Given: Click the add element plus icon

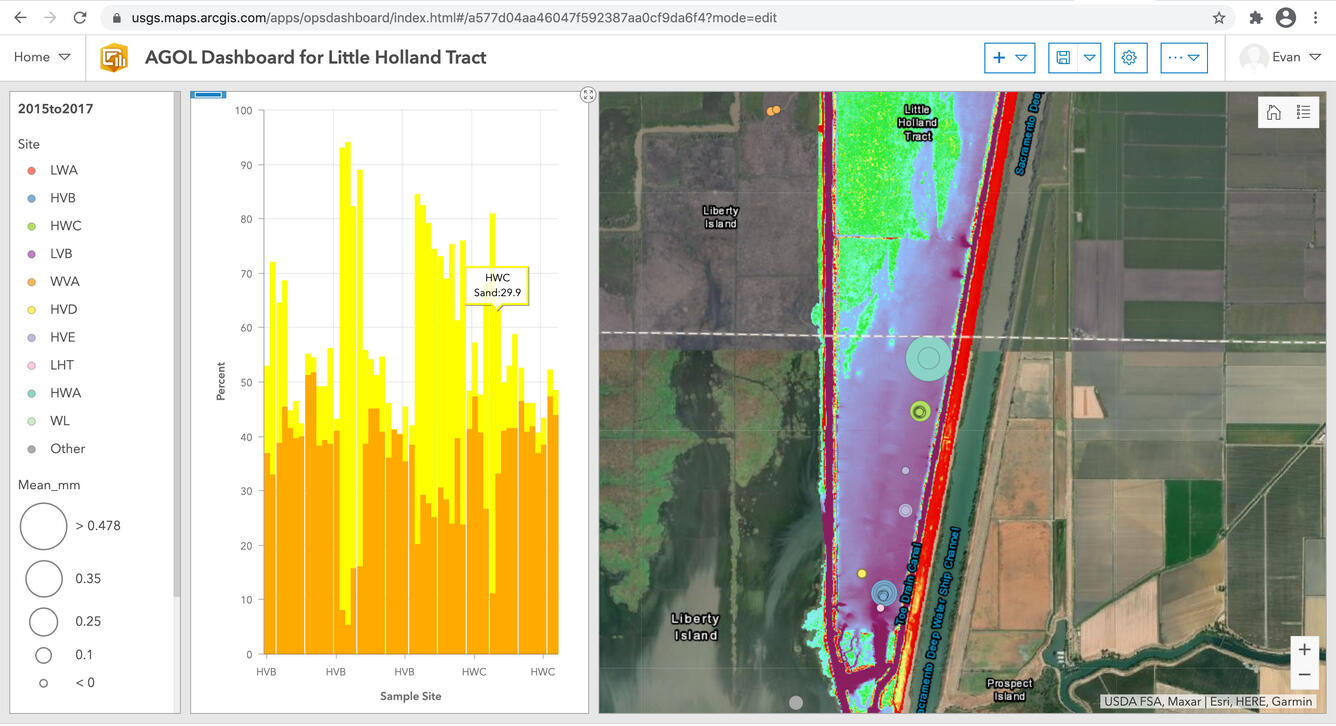Looking at the screenshot, I should tap(998, 57).
